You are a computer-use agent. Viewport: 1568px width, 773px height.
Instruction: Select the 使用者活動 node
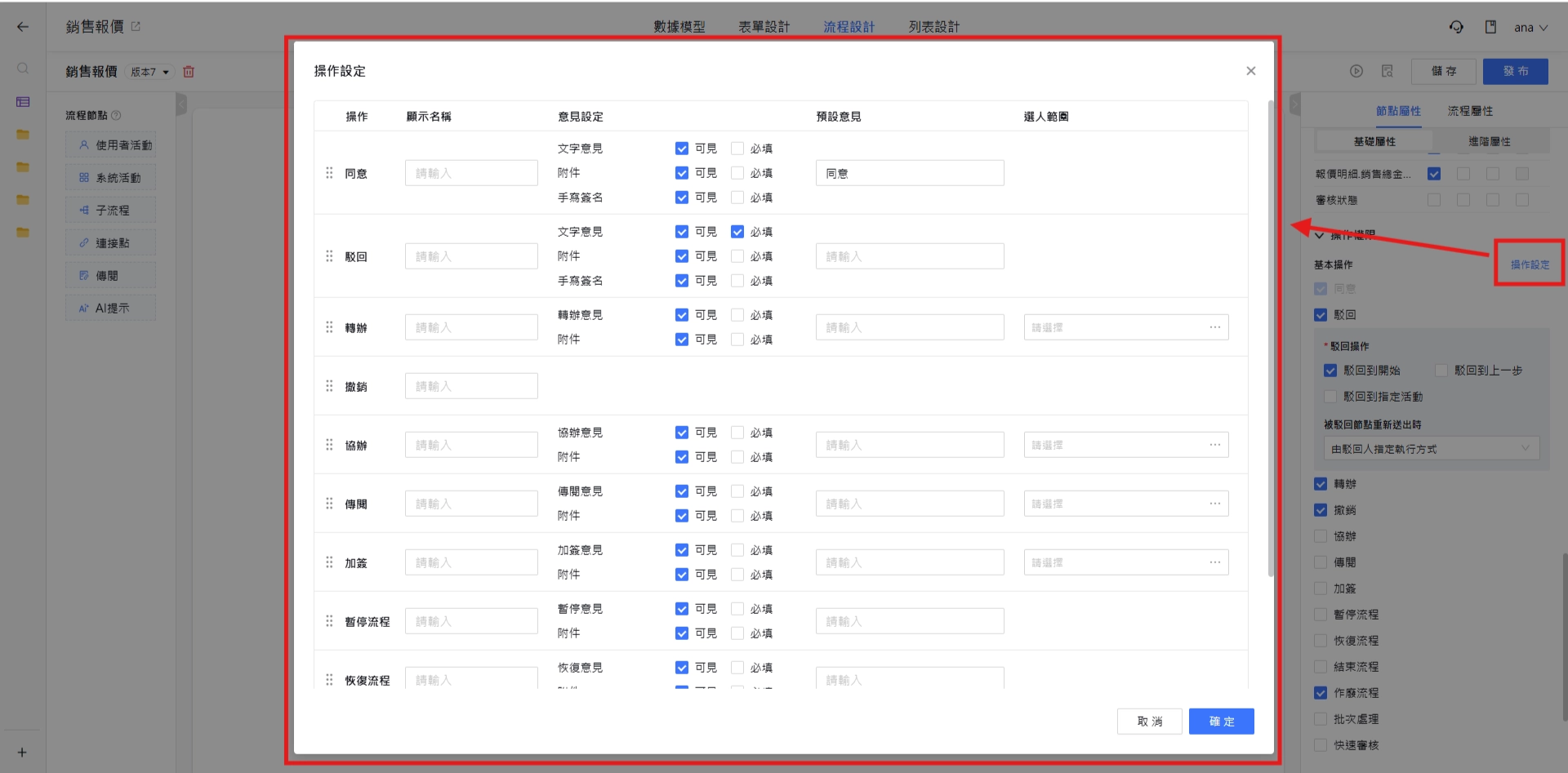pyautogui.click(x=111, y=145)
